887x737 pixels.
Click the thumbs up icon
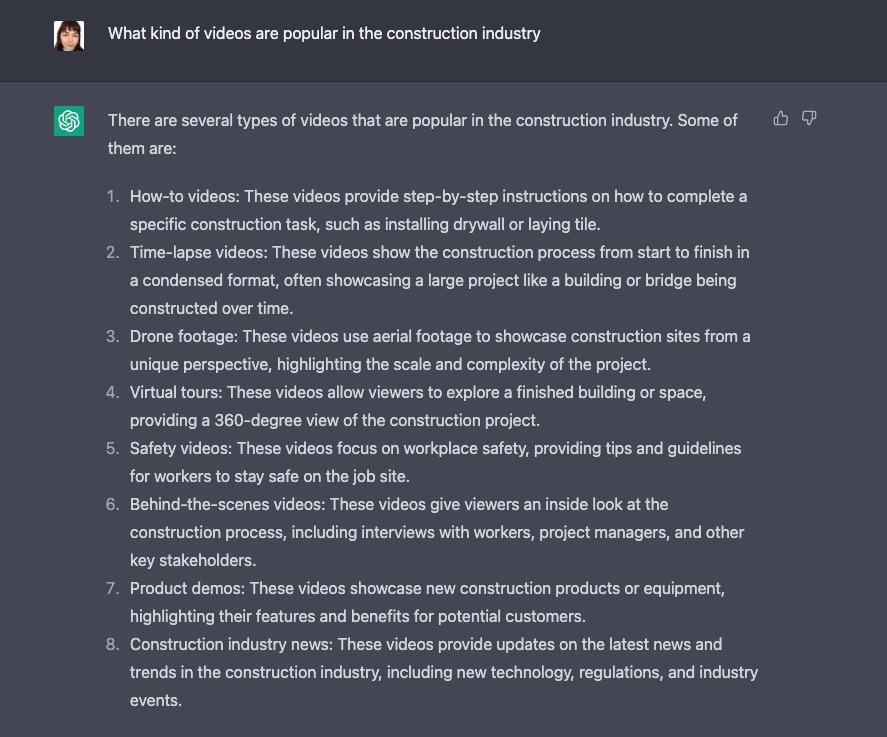click(781, 119)
